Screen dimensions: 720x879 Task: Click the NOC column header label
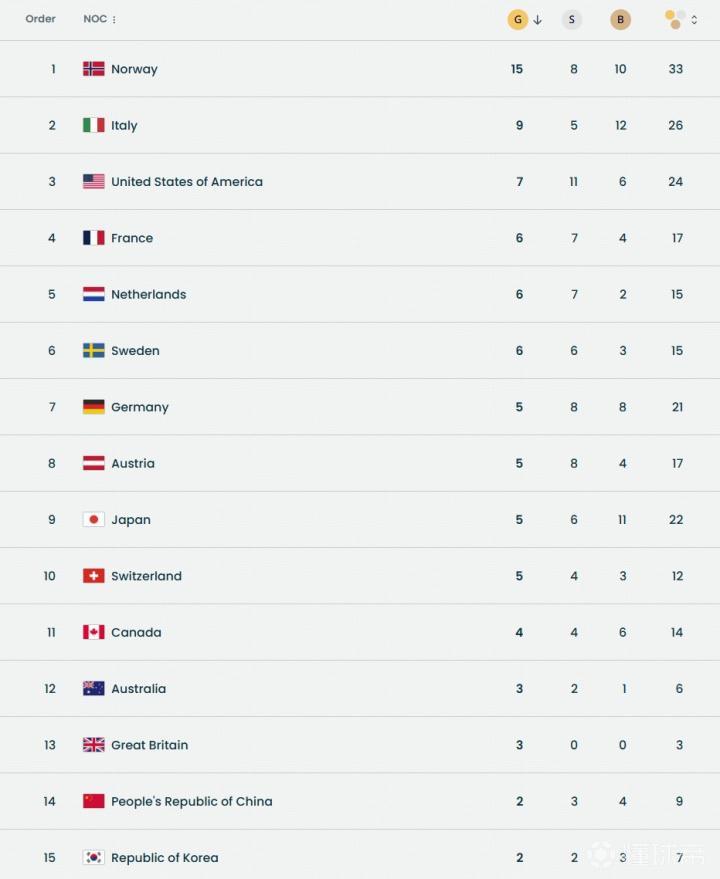pos(95,19)
